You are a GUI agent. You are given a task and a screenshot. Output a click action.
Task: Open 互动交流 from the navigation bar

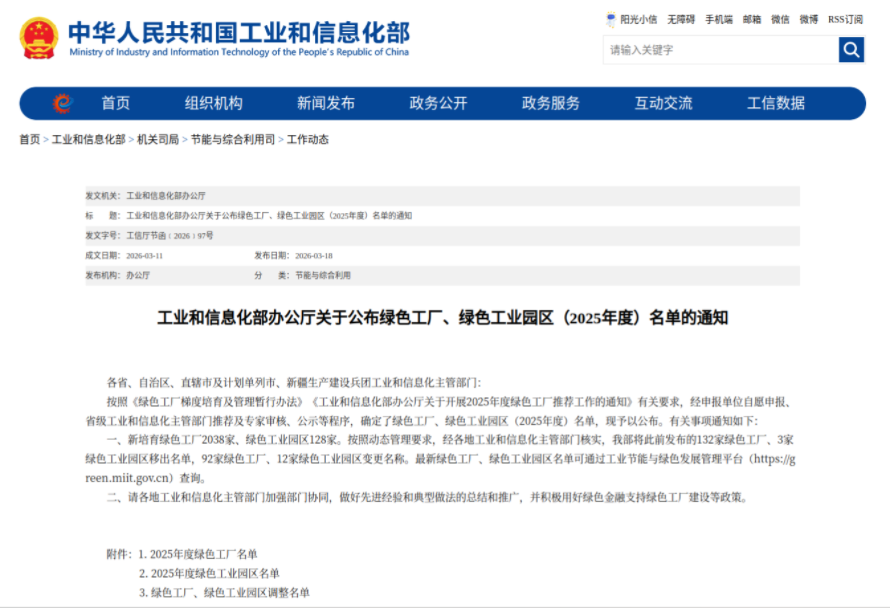(663, 103)
